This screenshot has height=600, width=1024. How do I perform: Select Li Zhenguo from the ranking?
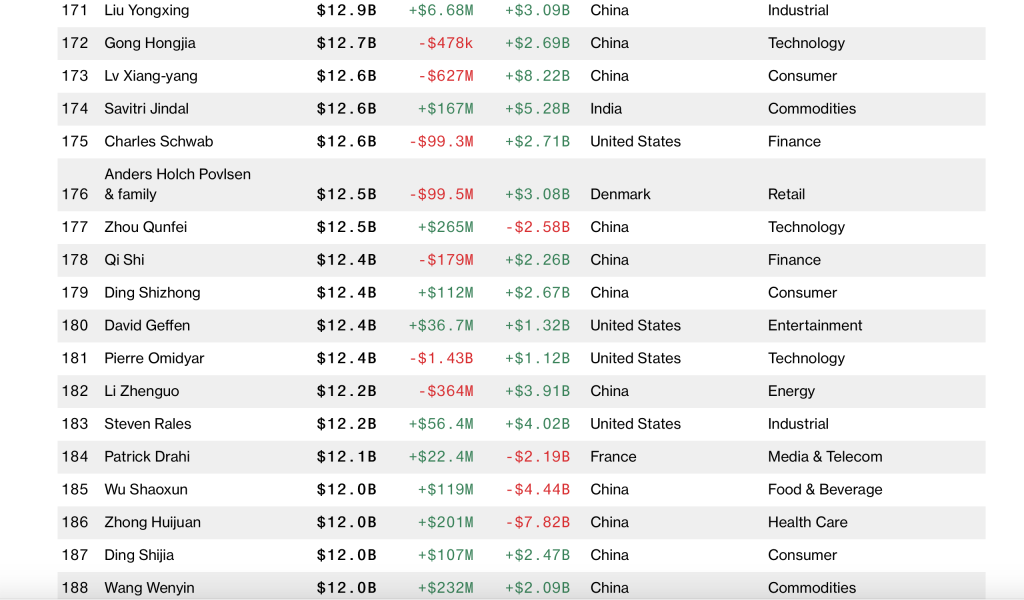pos(142,391)
